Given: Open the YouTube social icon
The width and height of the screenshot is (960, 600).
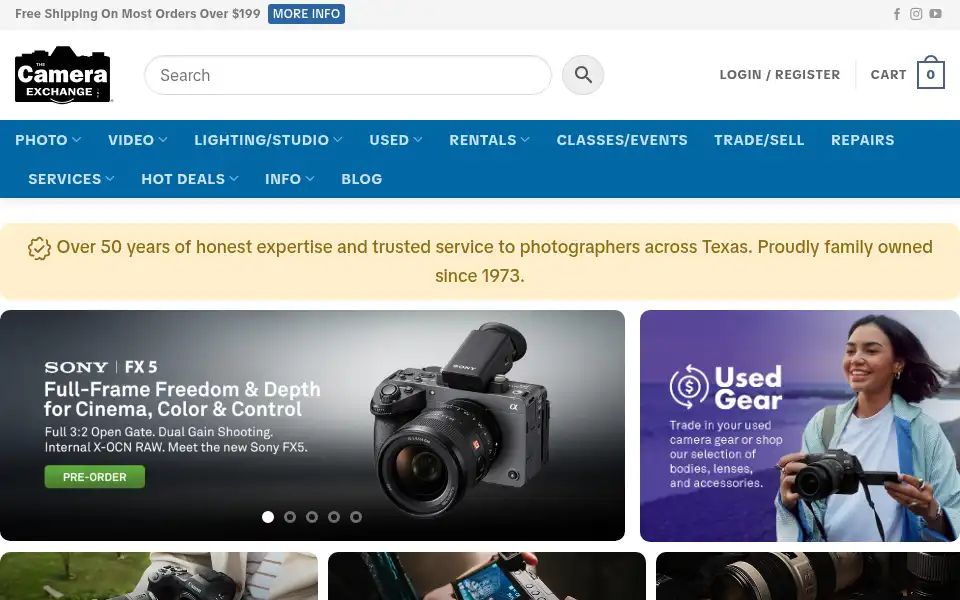Looking at the screenshot, I should tap(936, 13).
